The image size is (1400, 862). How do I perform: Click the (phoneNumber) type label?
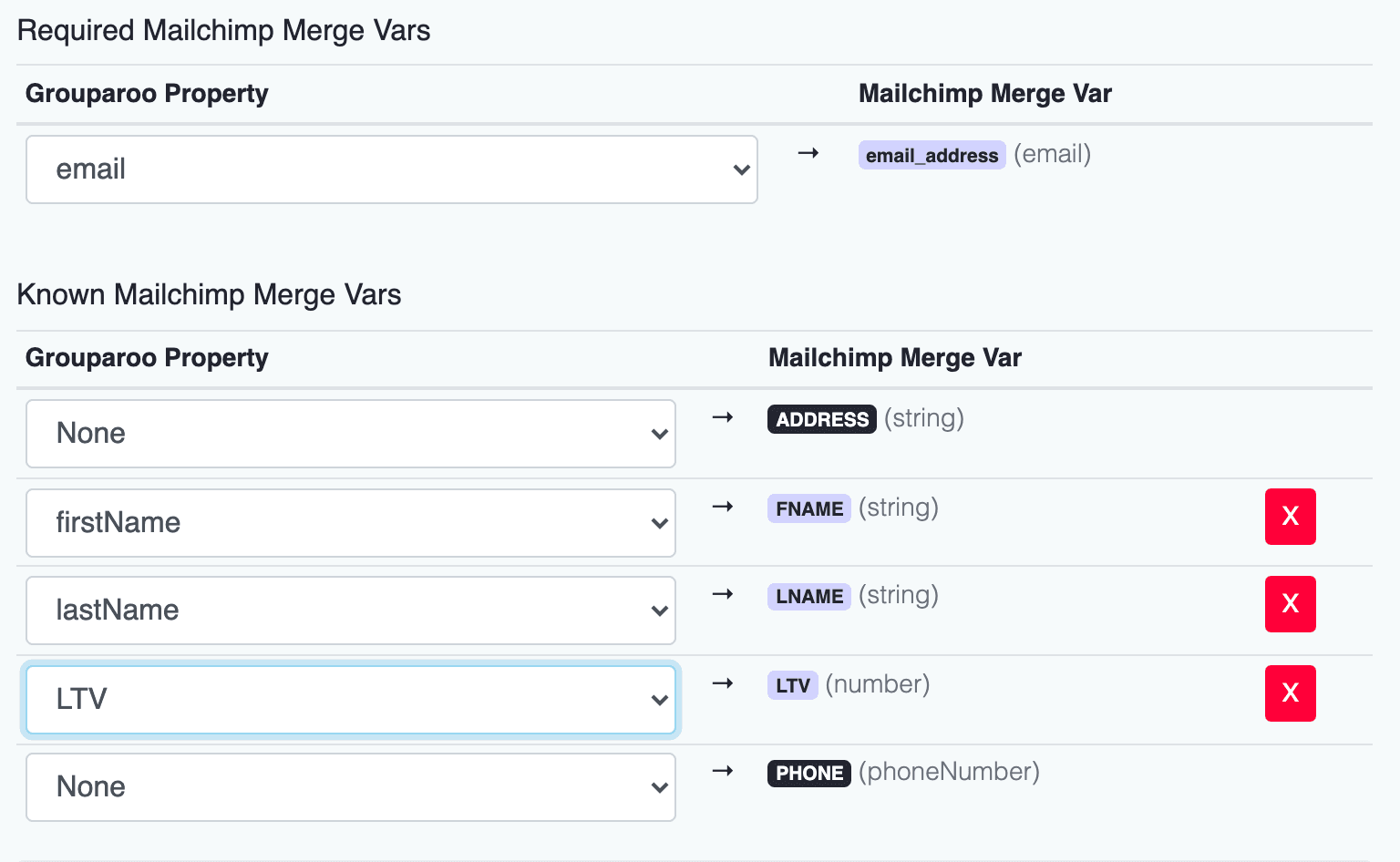[949, 772]
